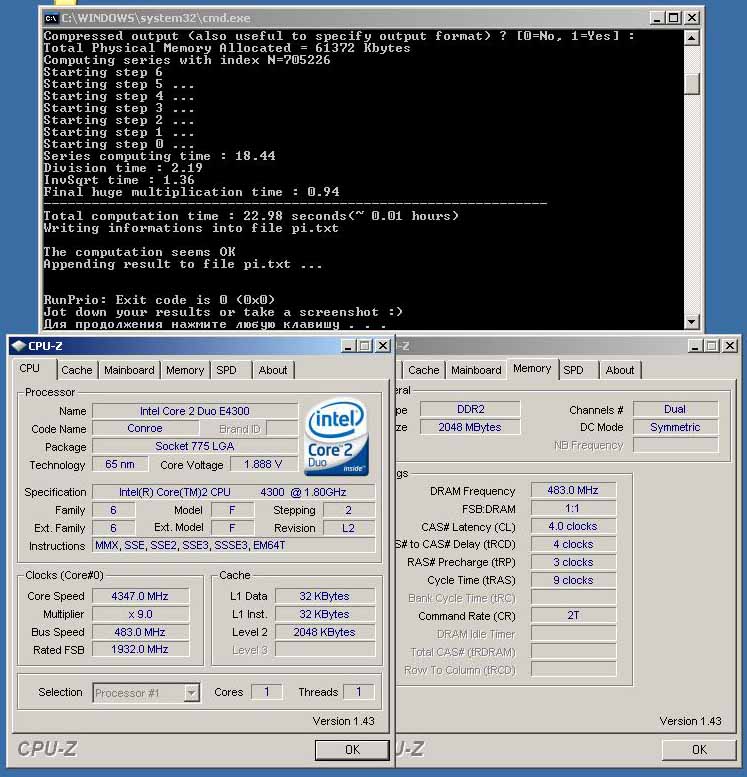Click the Stepping 2 value
The width and height of the screenshot is (747, 777).
pyautogui.click(x=349, y=510)
